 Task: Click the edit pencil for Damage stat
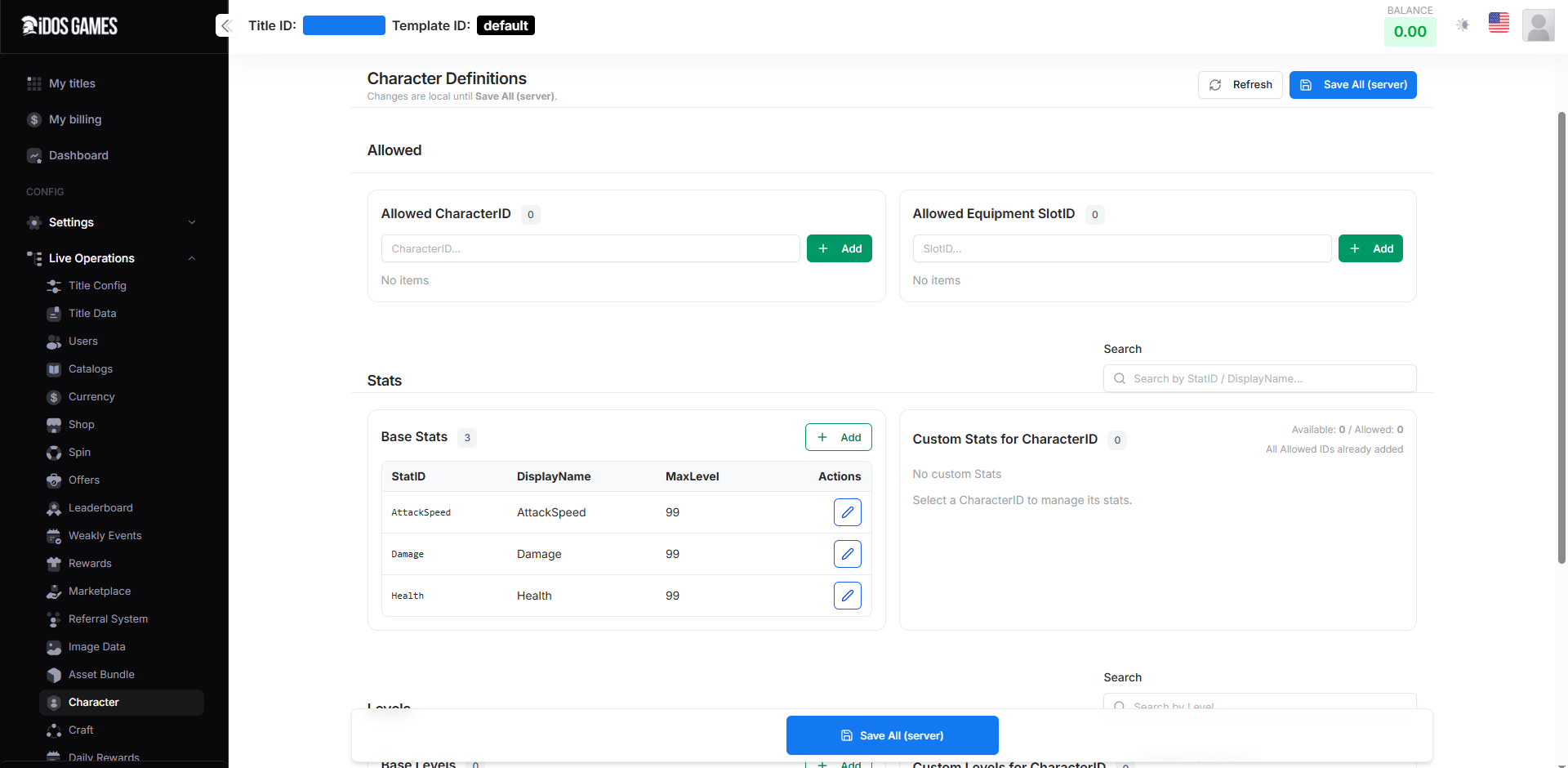[x=847, y=554]
